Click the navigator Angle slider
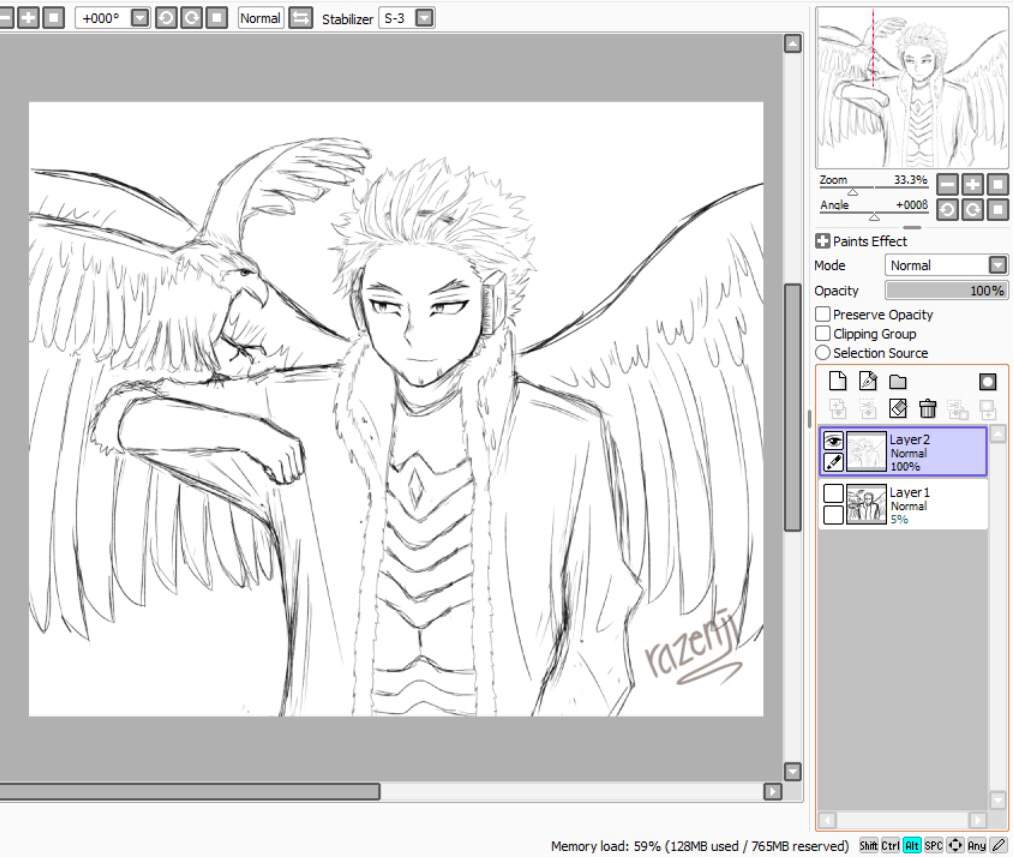Image resolution: width=1014 pixels, height=857 pixels. pos(873,215)
